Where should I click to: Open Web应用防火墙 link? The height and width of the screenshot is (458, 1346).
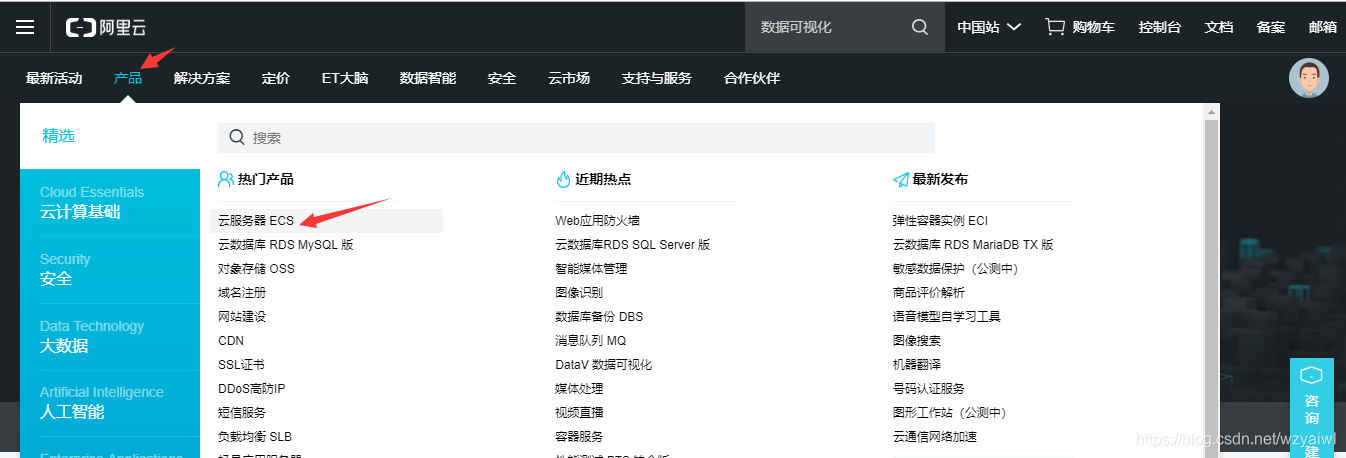pyautogui.click(x=597, y=221)
